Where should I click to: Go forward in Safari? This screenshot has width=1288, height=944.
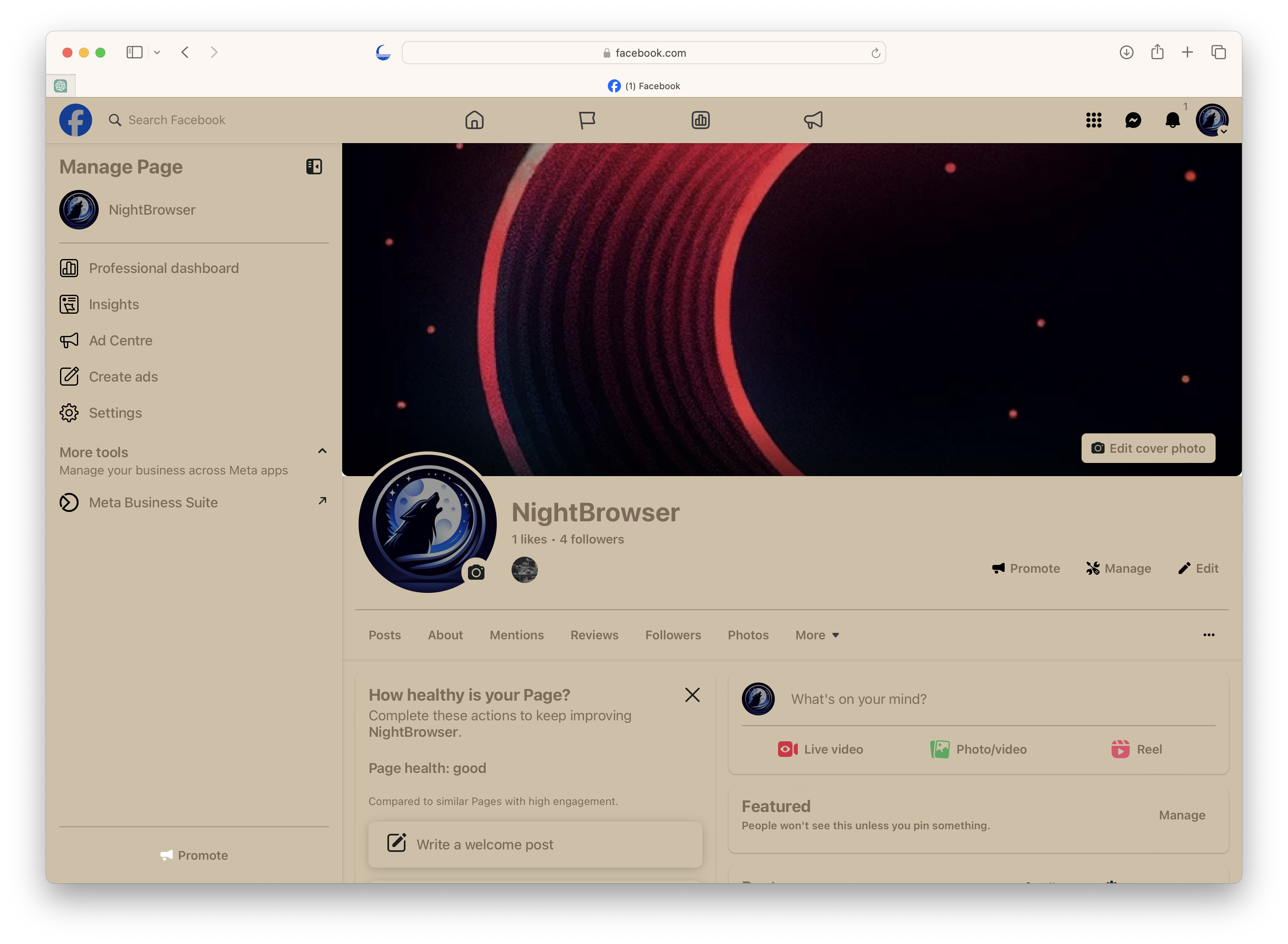pyautogui.click(x=214, y=53)
